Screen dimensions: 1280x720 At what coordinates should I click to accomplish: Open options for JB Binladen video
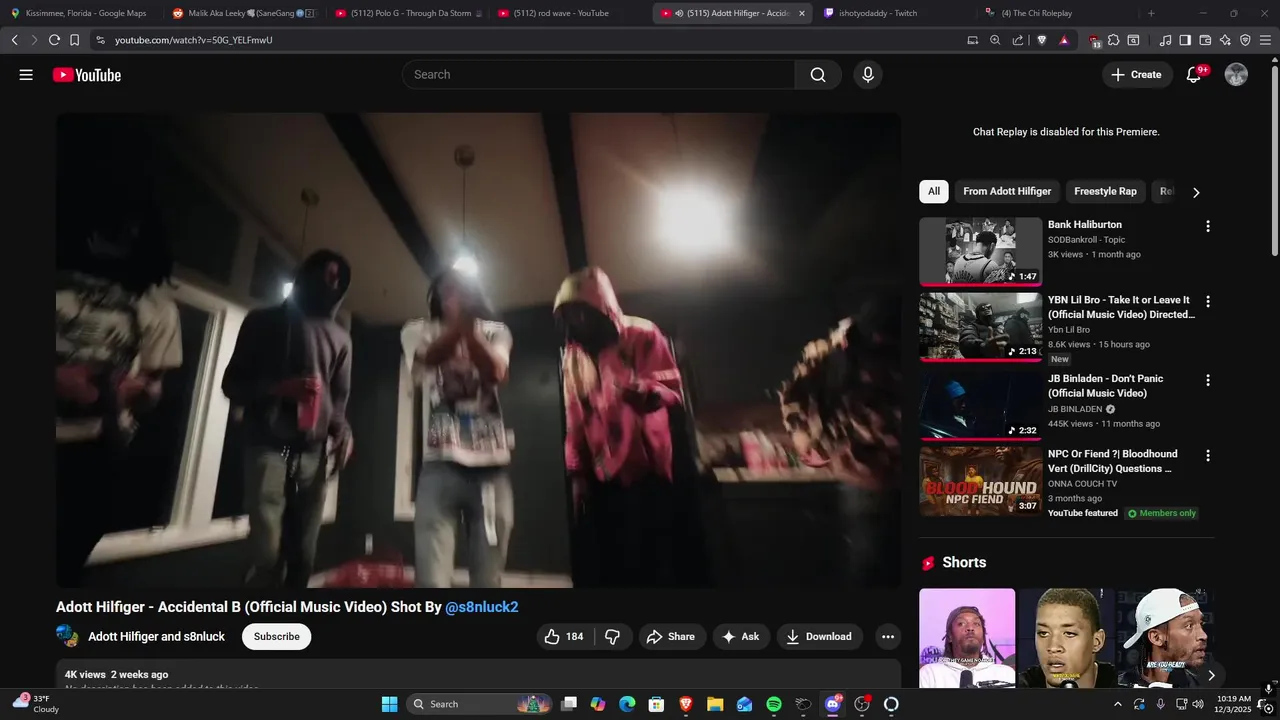coord(1207,380)
